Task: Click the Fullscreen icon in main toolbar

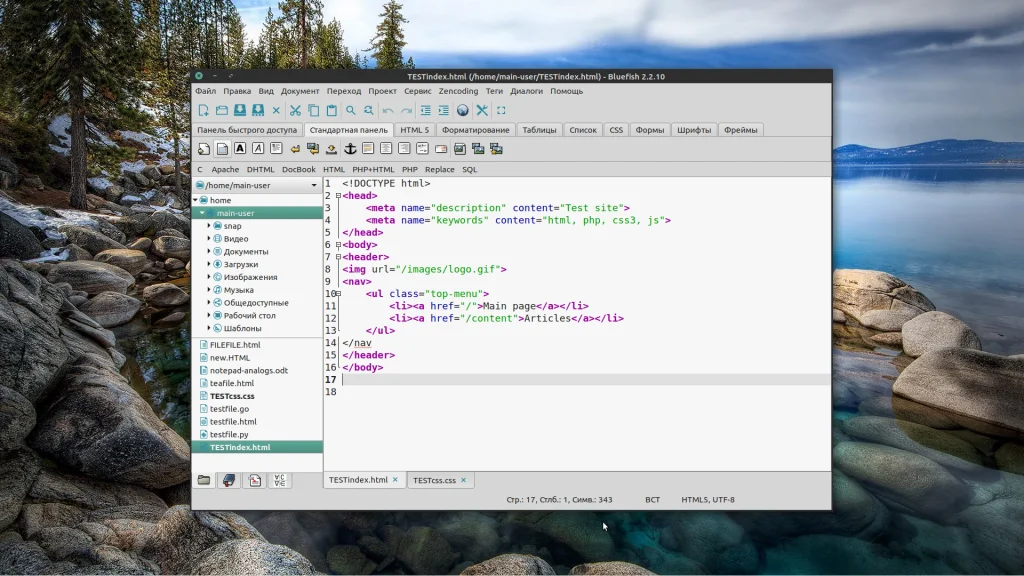Action: point(501,110)
